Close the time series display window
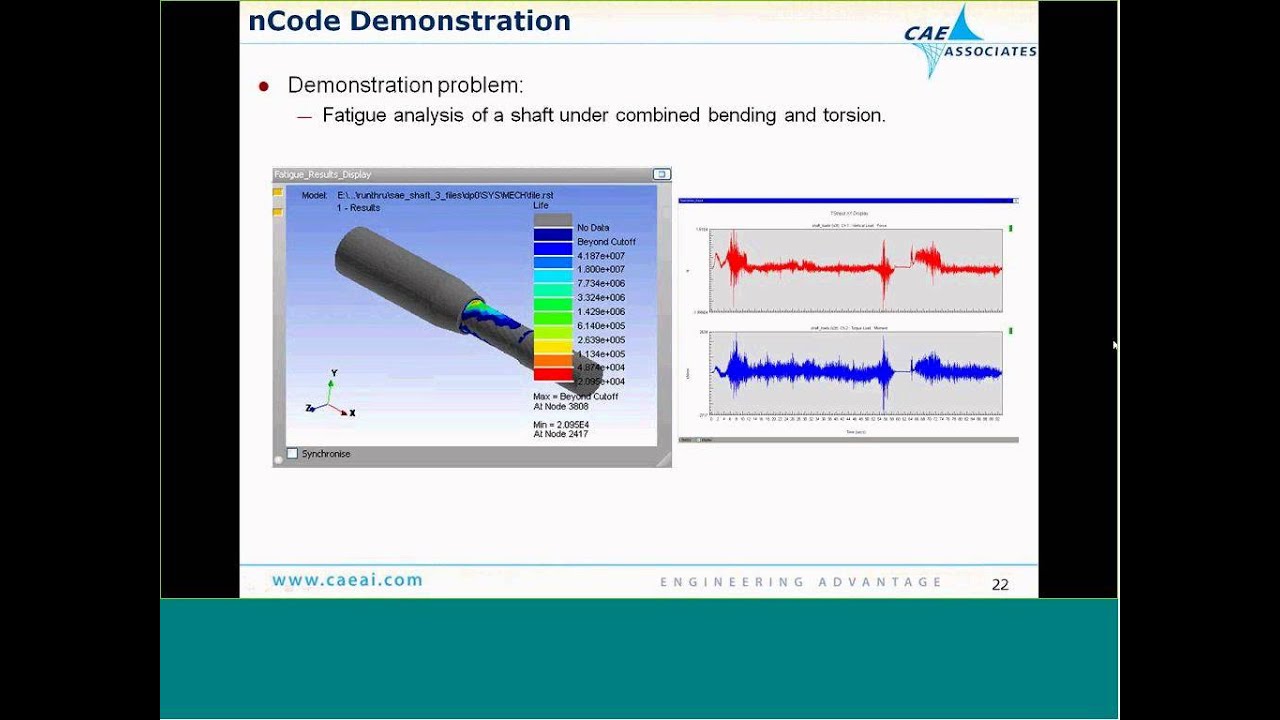 pyautogui.click(x=1015, y=201)
